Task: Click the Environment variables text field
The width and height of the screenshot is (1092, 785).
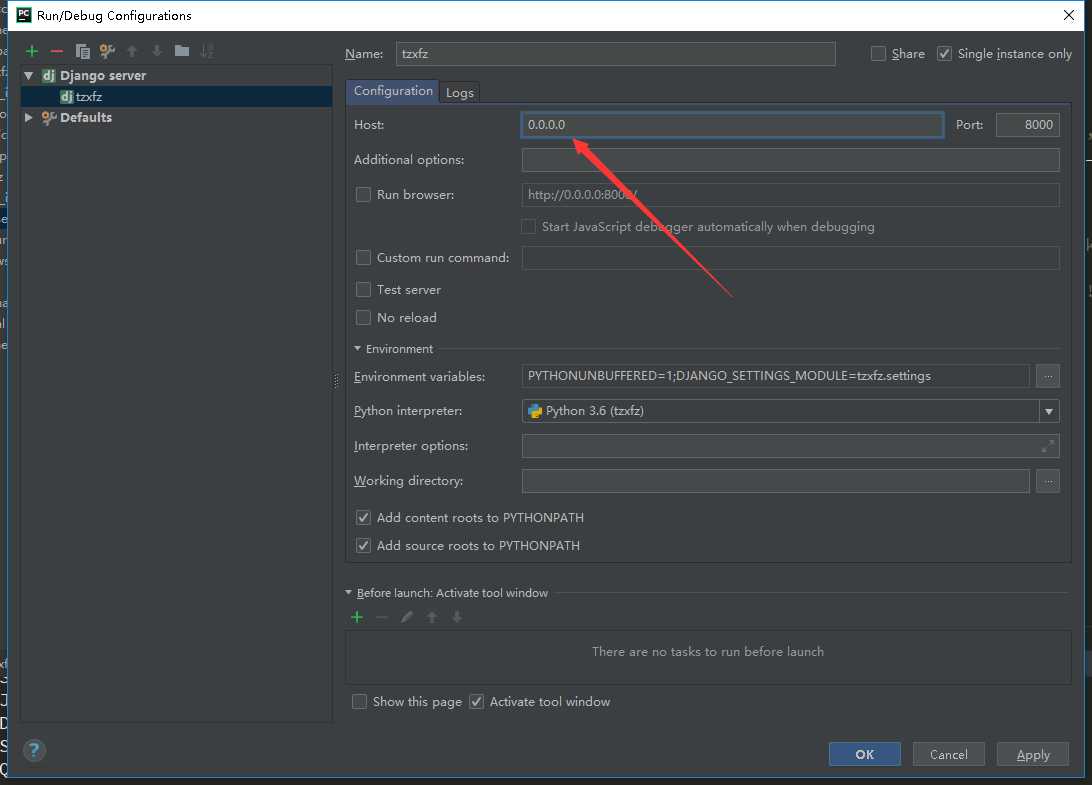Action: pyautogui.click(x=776, y=376)
